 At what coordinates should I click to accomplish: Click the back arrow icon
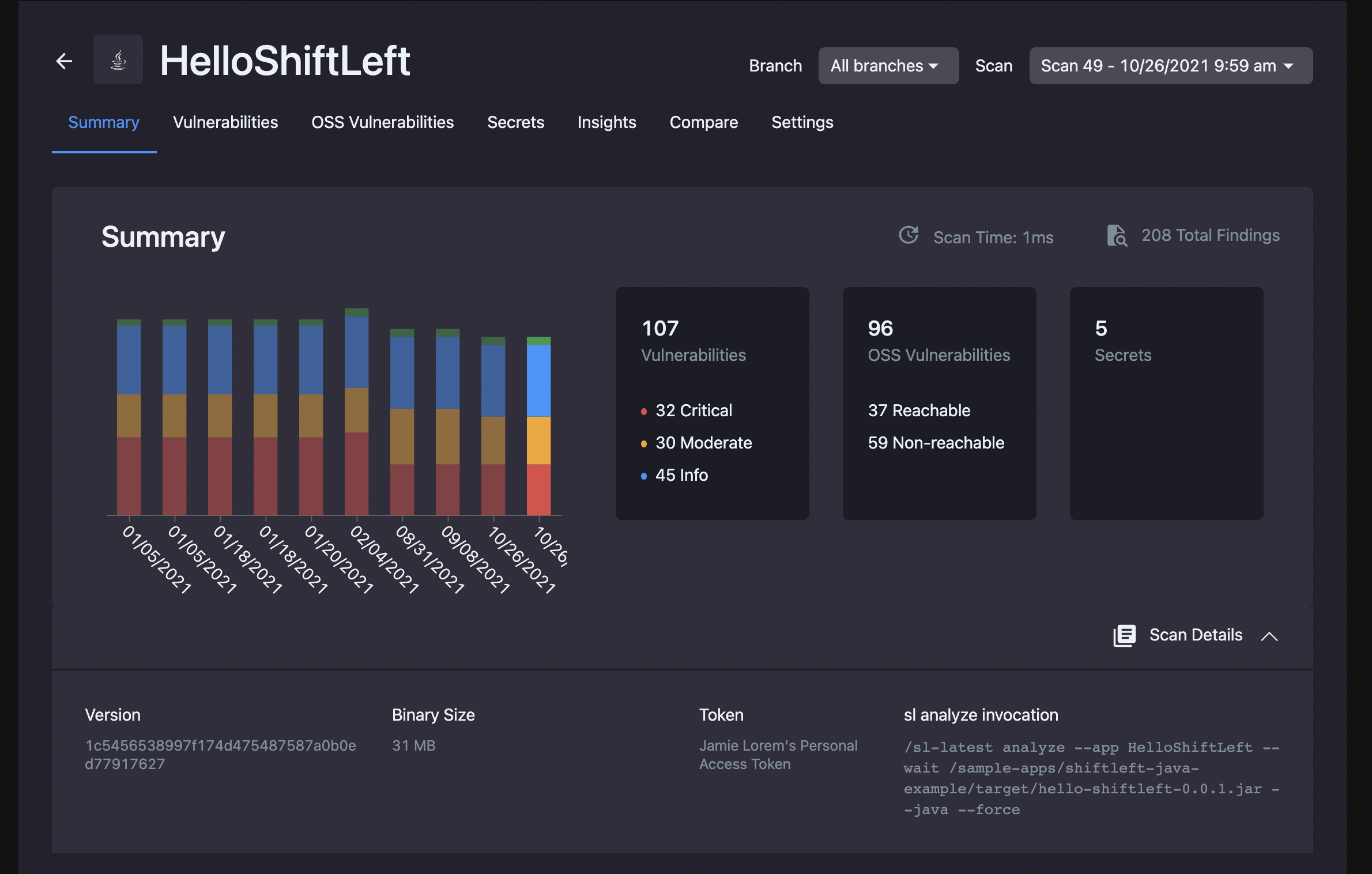coord(64,61)
